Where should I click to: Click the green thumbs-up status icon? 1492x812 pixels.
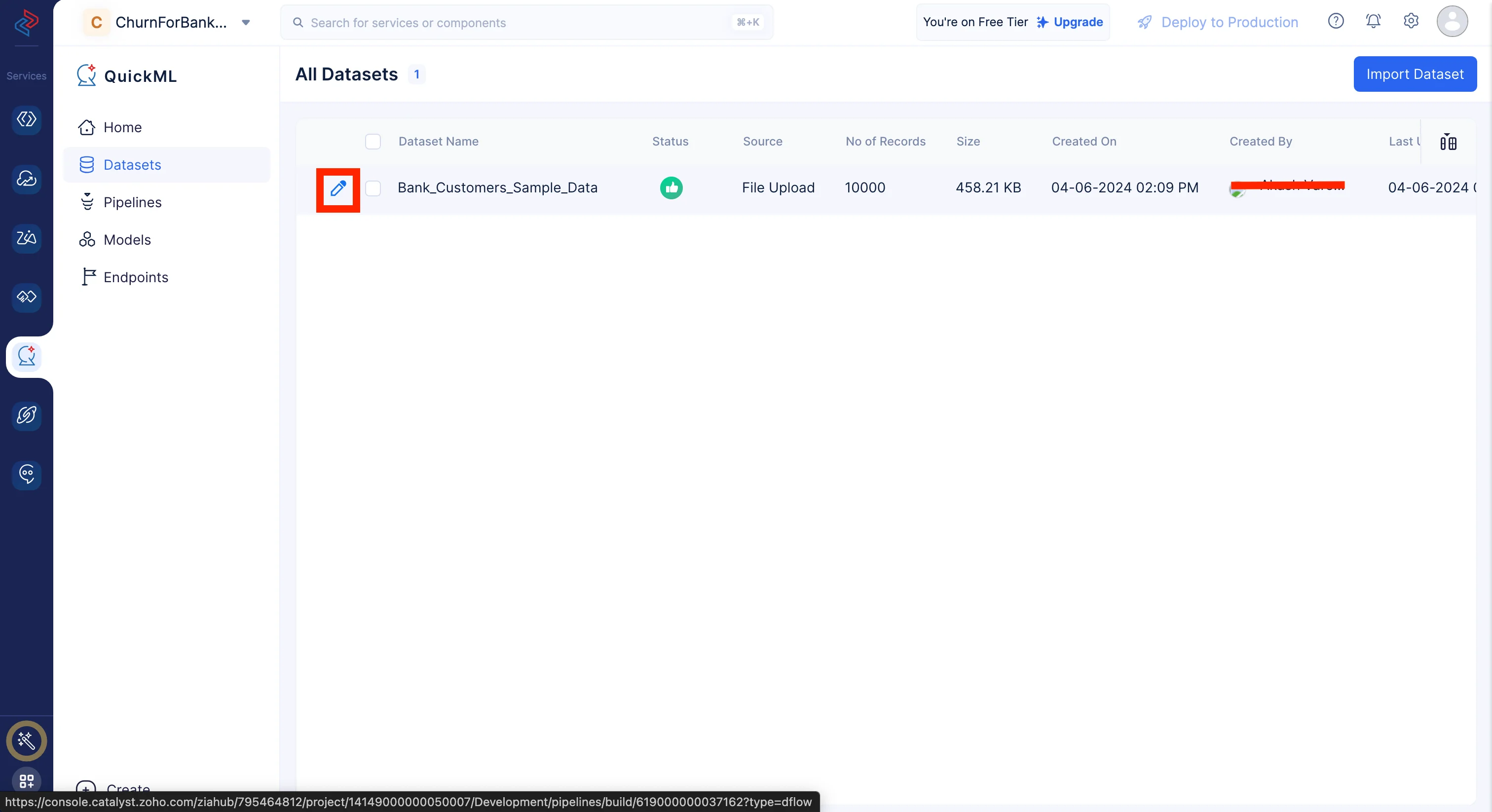pyautogui.click(x=671, y=187)
